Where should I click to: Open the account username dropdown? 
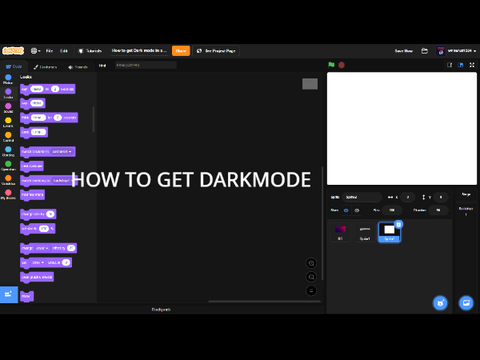coord(462,51)
